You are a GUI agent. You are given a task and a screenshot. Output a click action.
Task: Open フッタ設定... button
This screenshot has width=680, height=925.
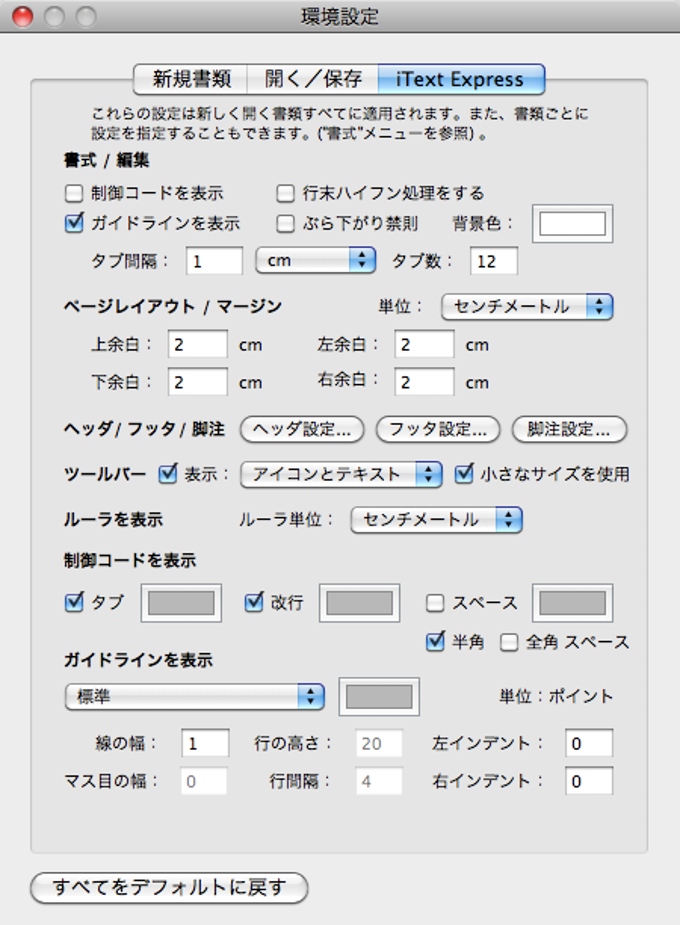(x=438, y=429)
